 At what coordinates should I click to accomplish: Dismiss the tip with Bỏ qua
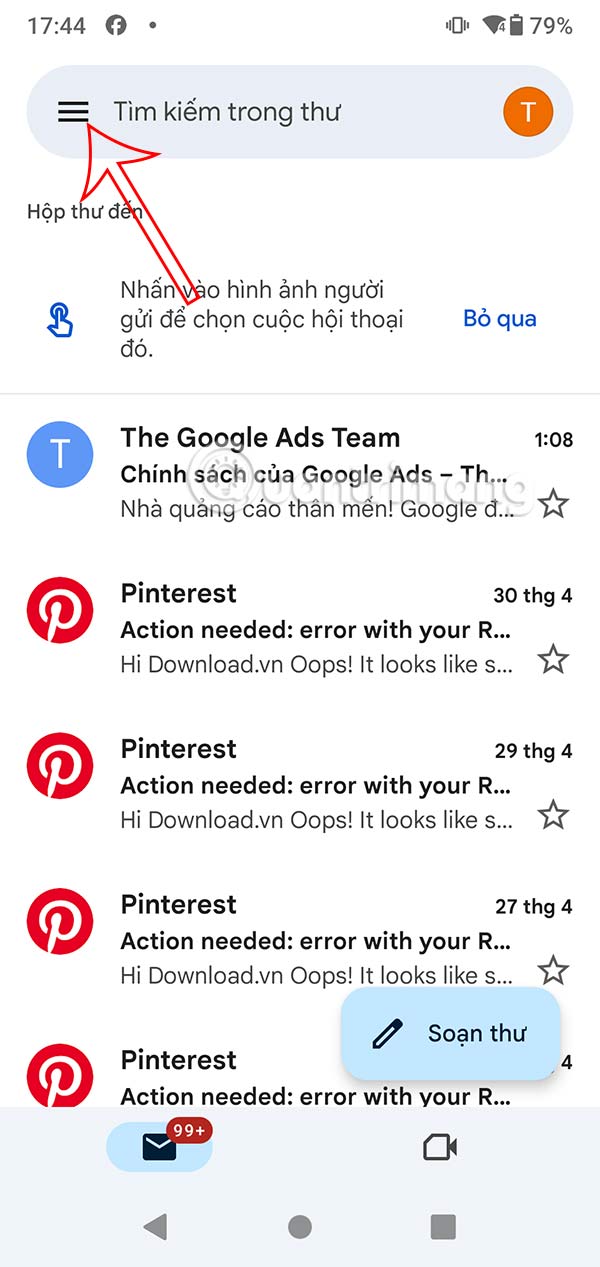point(499,318)
